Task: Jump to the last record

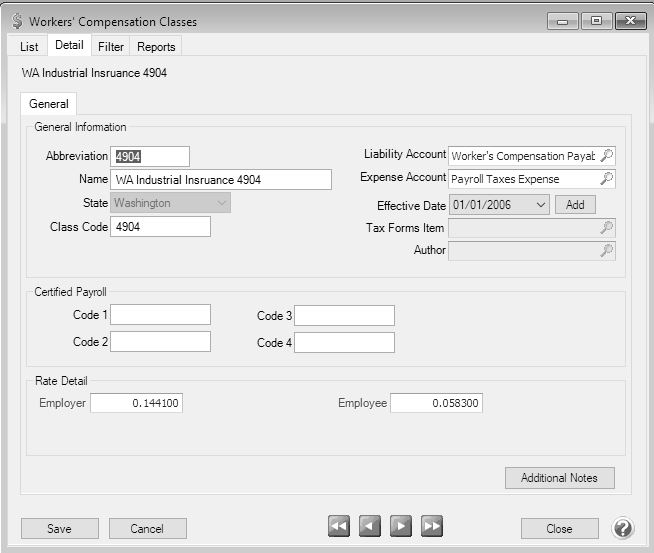Action: [432, 527]
